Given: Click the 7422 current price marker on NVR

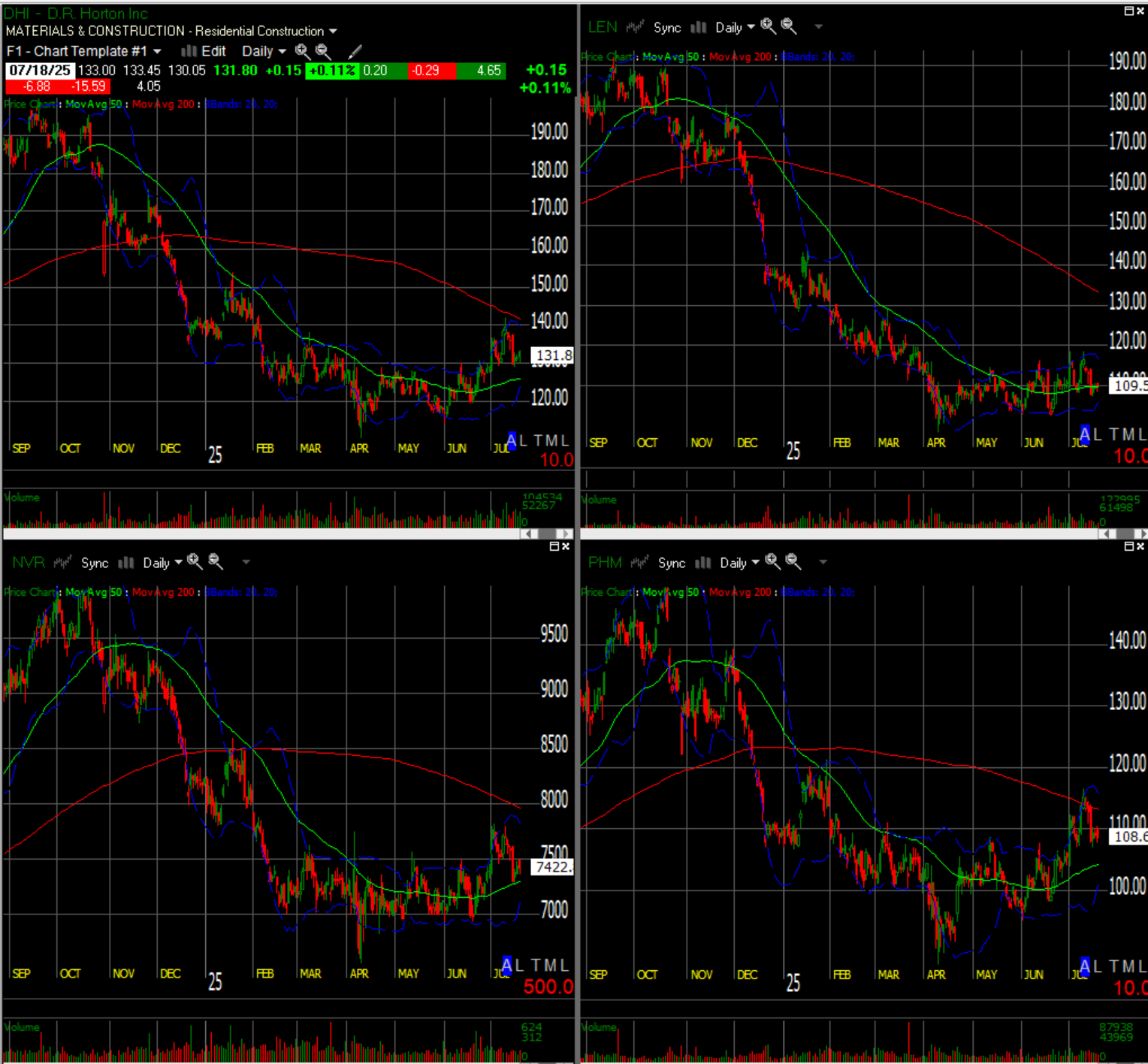Looking at the screenshot, I should 552,867.
